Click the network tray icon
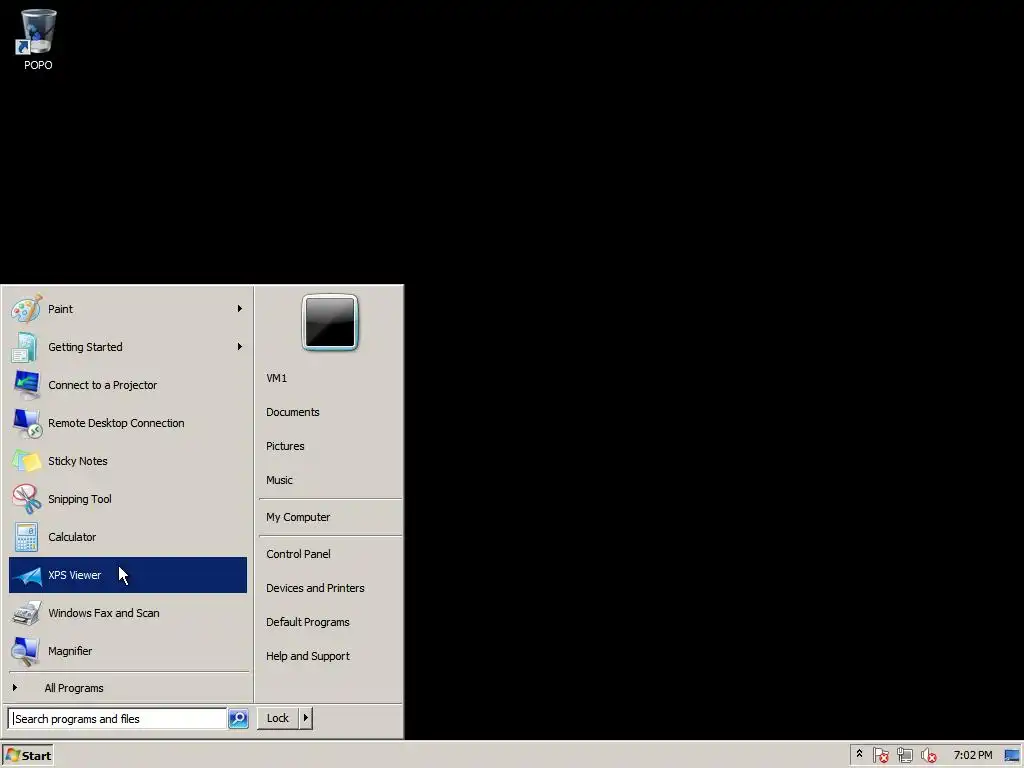Viewport: 1024px width, 768px height. click(904, 755)
